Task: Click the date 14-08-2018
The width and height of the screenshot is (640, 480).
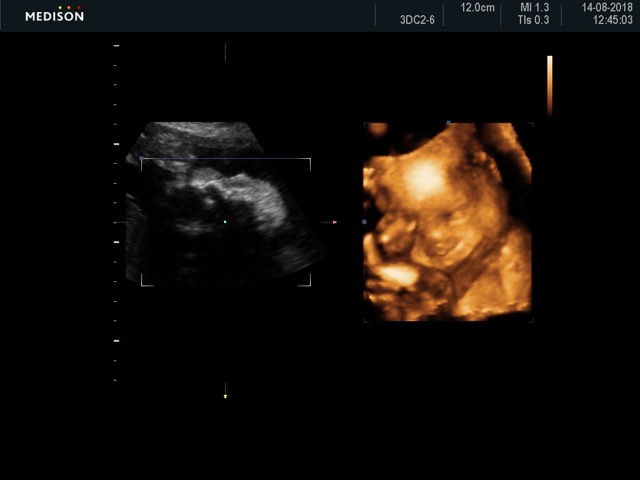Action: coord(607,7)
